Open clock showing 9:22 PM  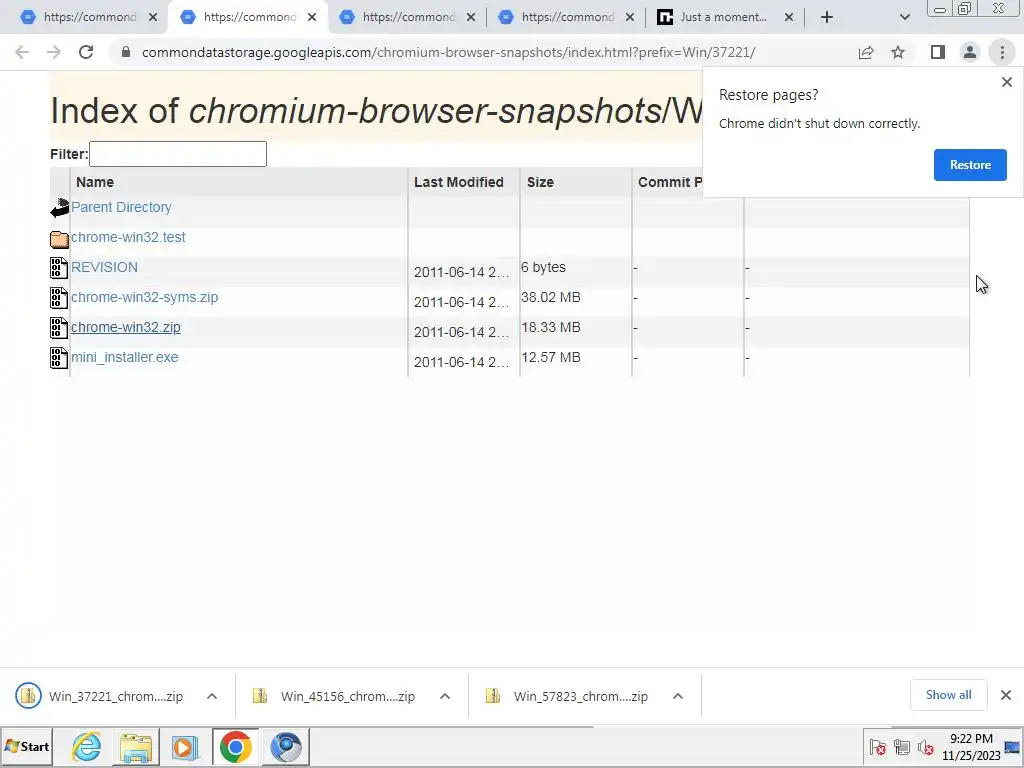pos(971,747)
